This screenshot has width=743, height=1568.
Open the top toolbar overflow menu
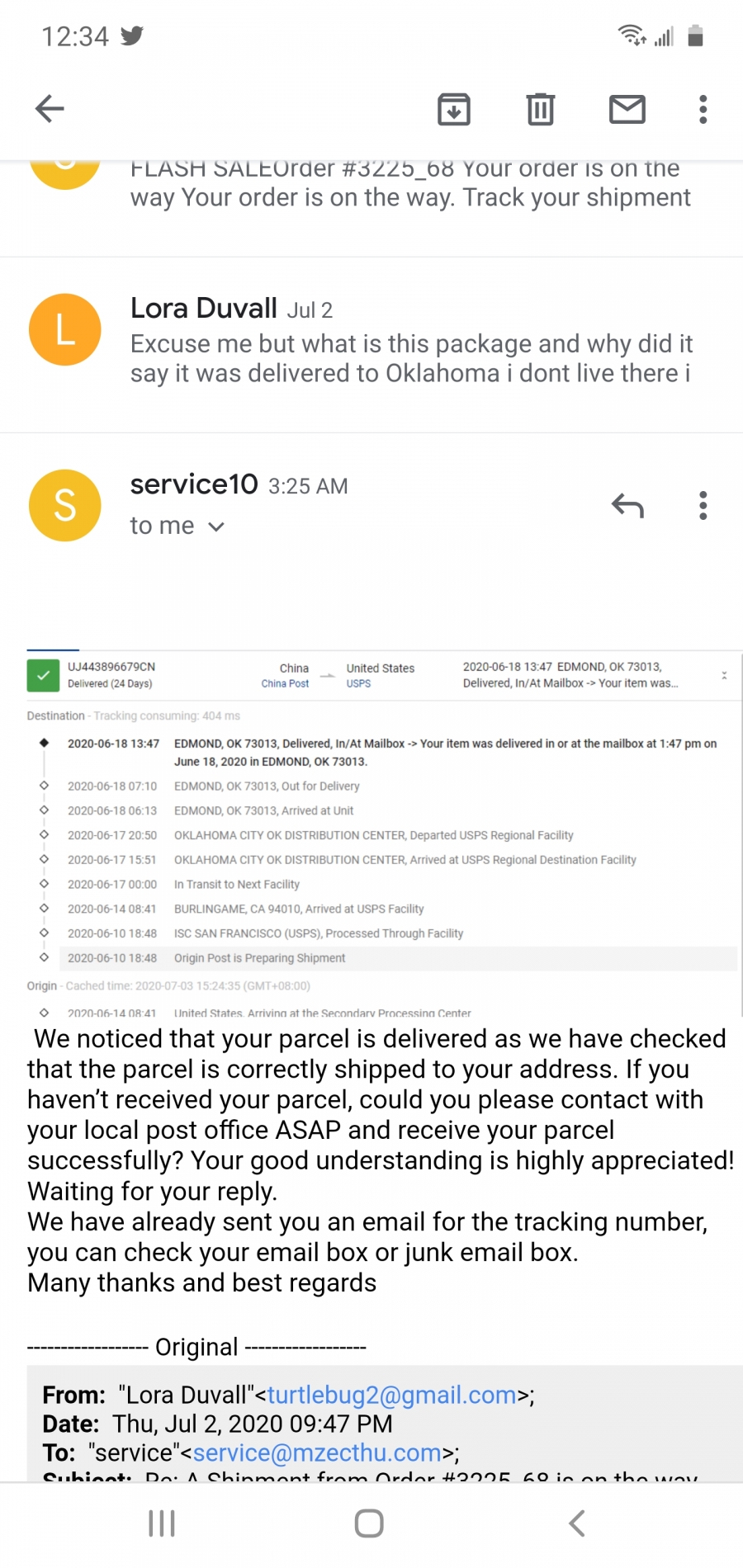(703, 109)
